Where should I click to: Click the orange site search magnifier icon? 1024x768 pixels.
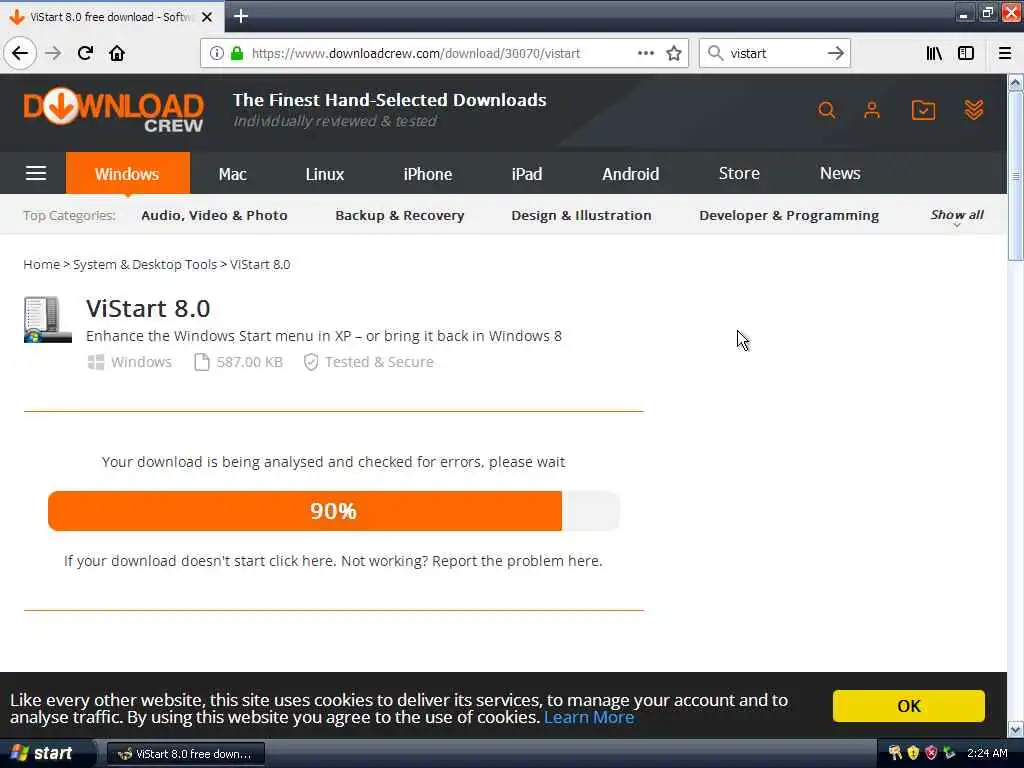(x=826, y=110)
